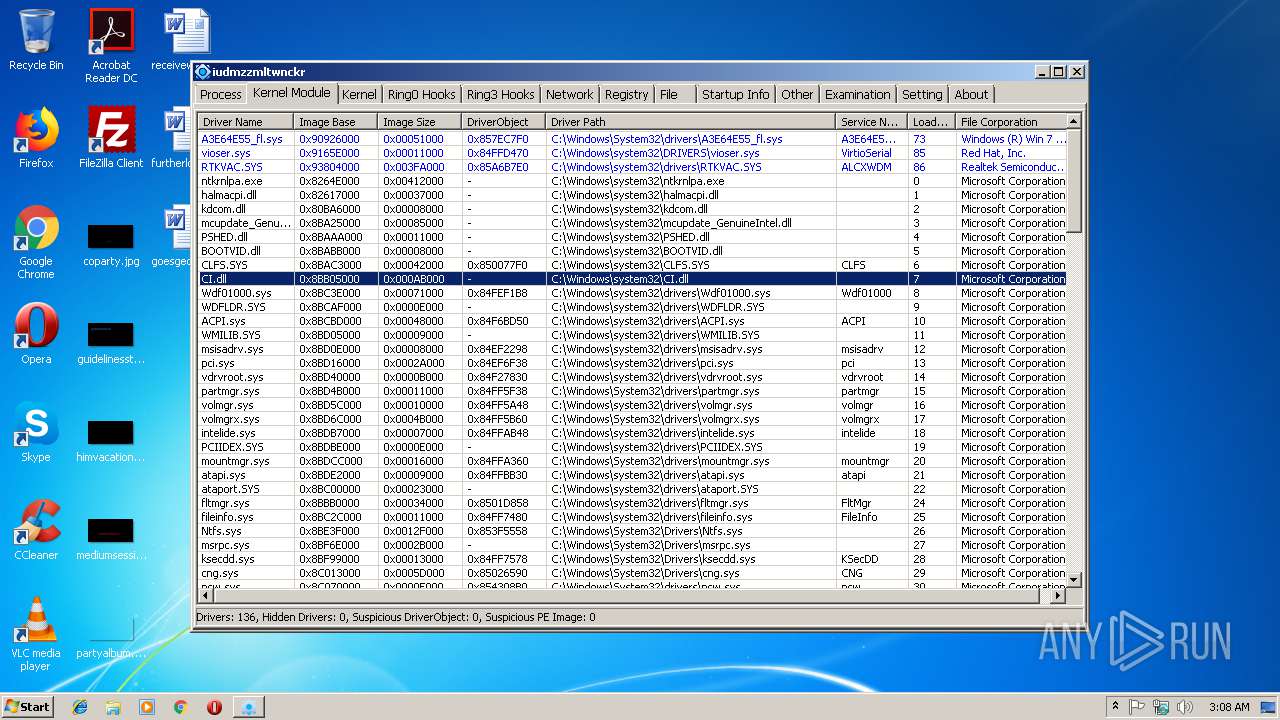Sort by Driver Path column header
This screenshot has width=1280, height=720.
click(x=691, y=122)
